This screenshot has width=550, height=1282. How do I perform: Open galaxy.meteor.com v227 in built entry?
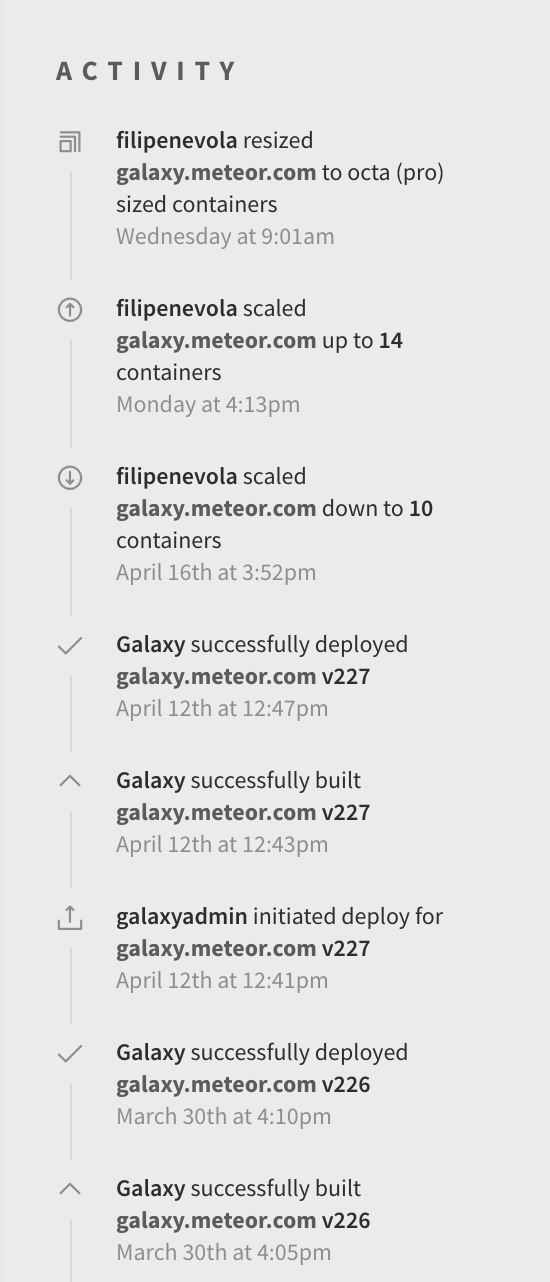click(x=243, y=813)
